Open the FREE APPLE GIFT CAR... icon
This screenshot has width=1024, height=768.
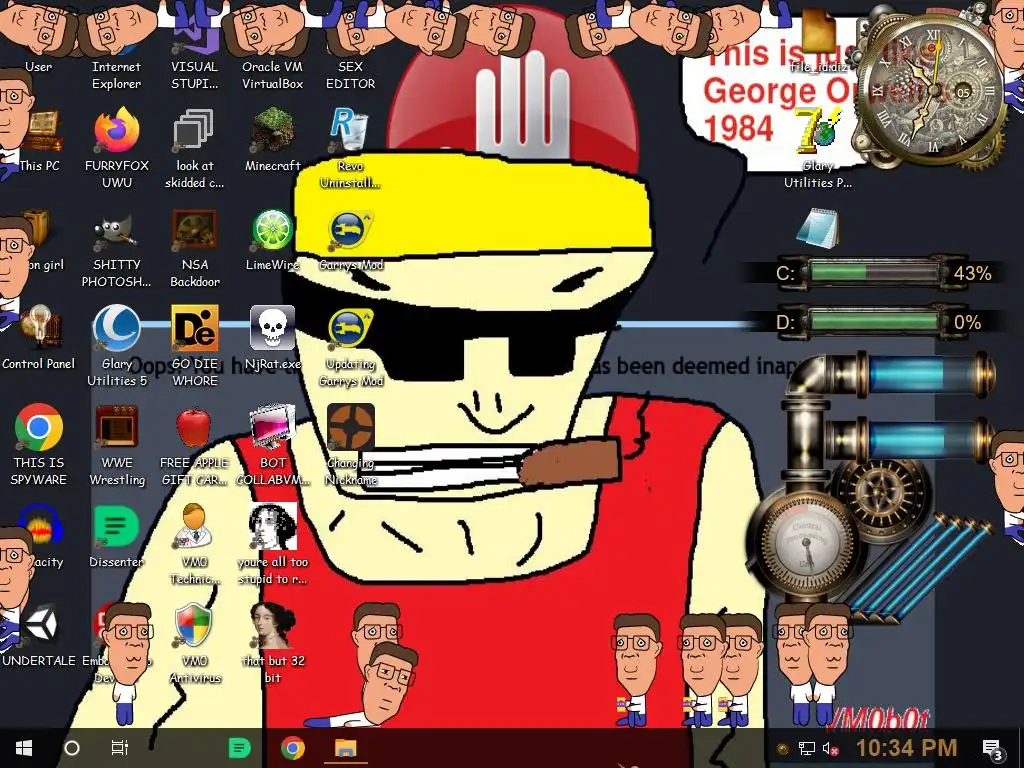click(194, 428)
